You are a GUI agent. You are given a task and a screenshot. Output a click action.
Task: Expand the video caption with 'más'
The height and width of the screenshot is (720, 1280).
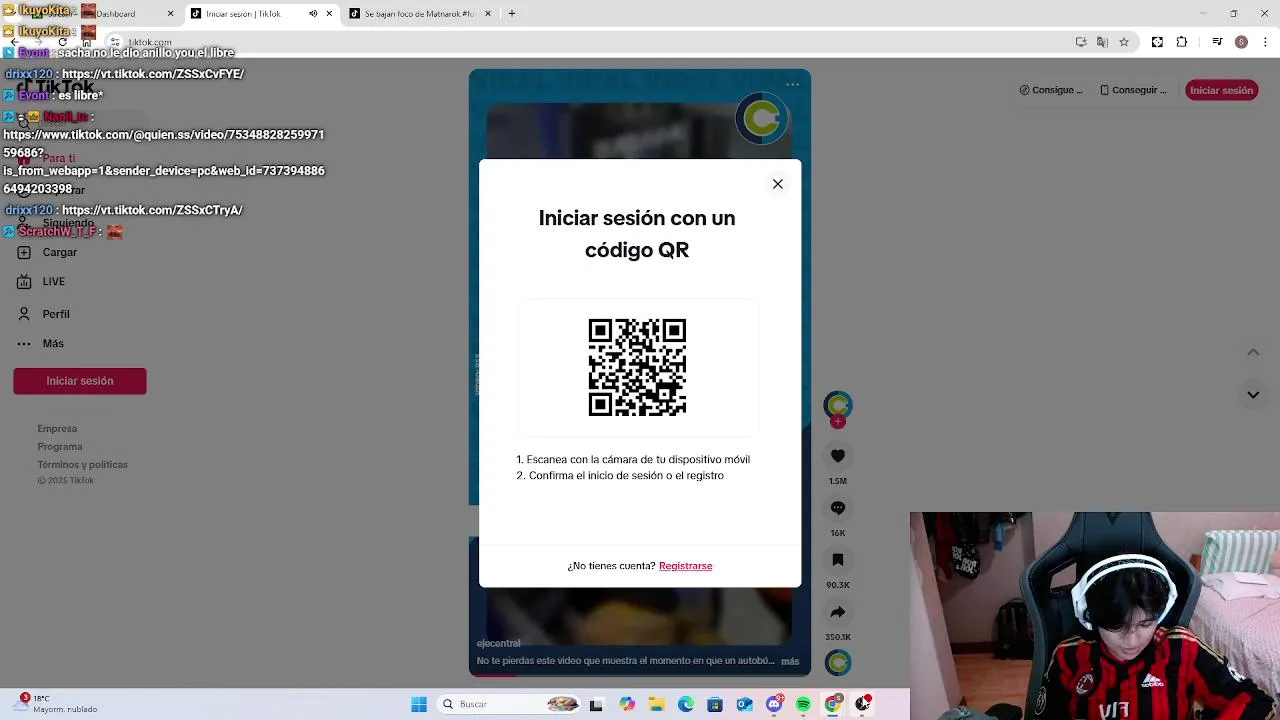click(790, 661)
